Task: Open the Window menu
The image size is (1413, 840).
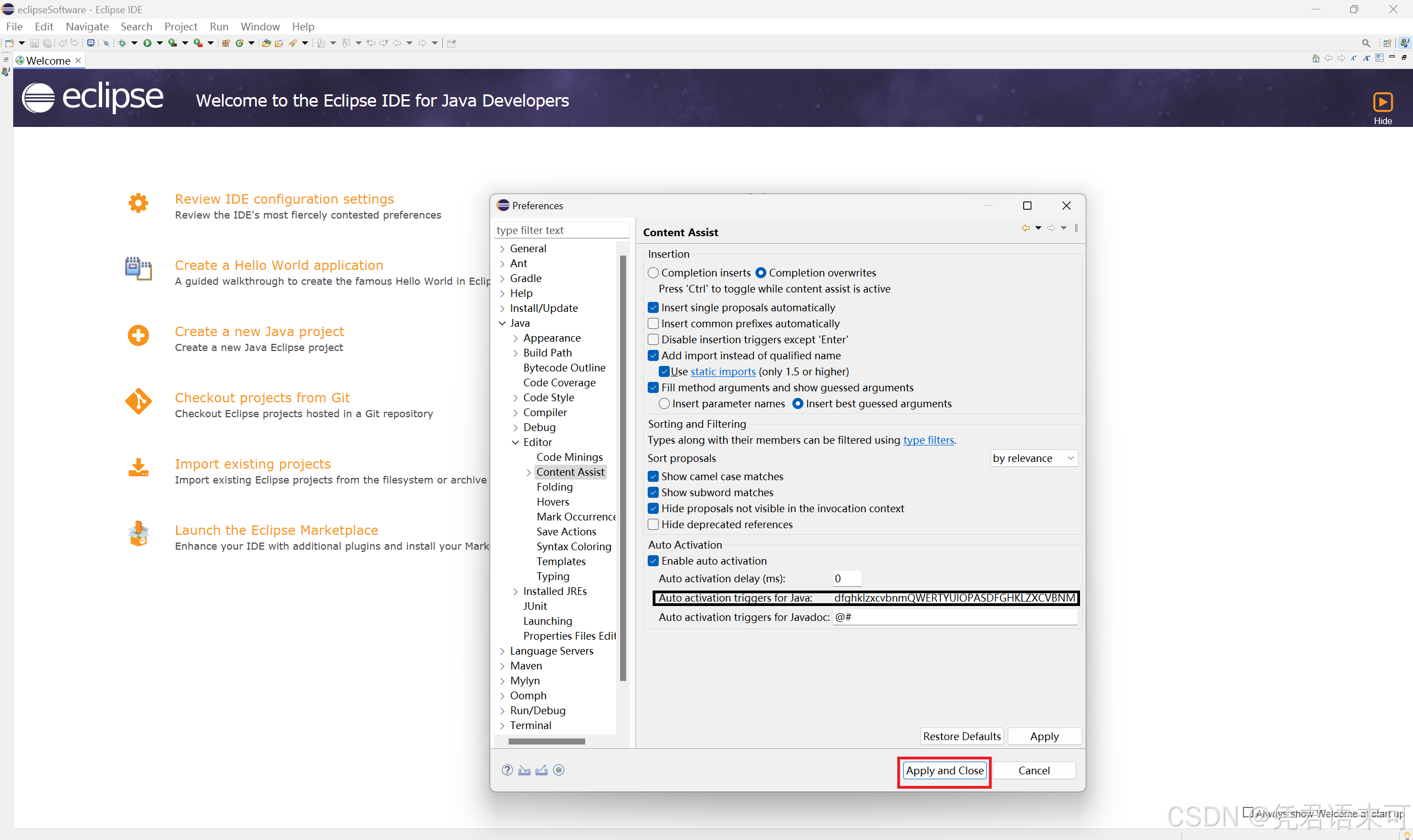Action: tap(260, 26)
